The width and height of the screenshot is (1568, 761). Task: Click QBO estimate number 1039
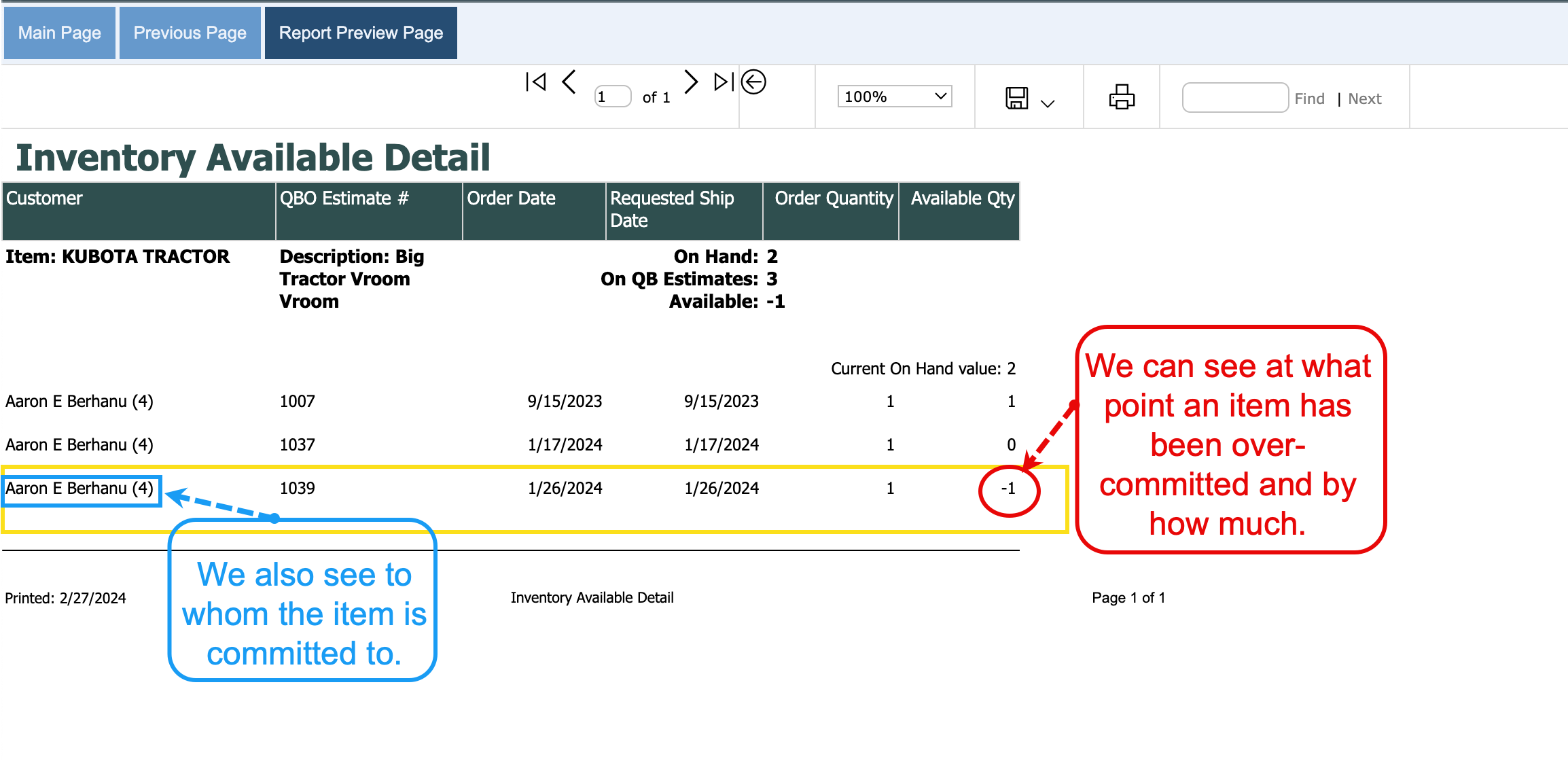pos(298,488)
